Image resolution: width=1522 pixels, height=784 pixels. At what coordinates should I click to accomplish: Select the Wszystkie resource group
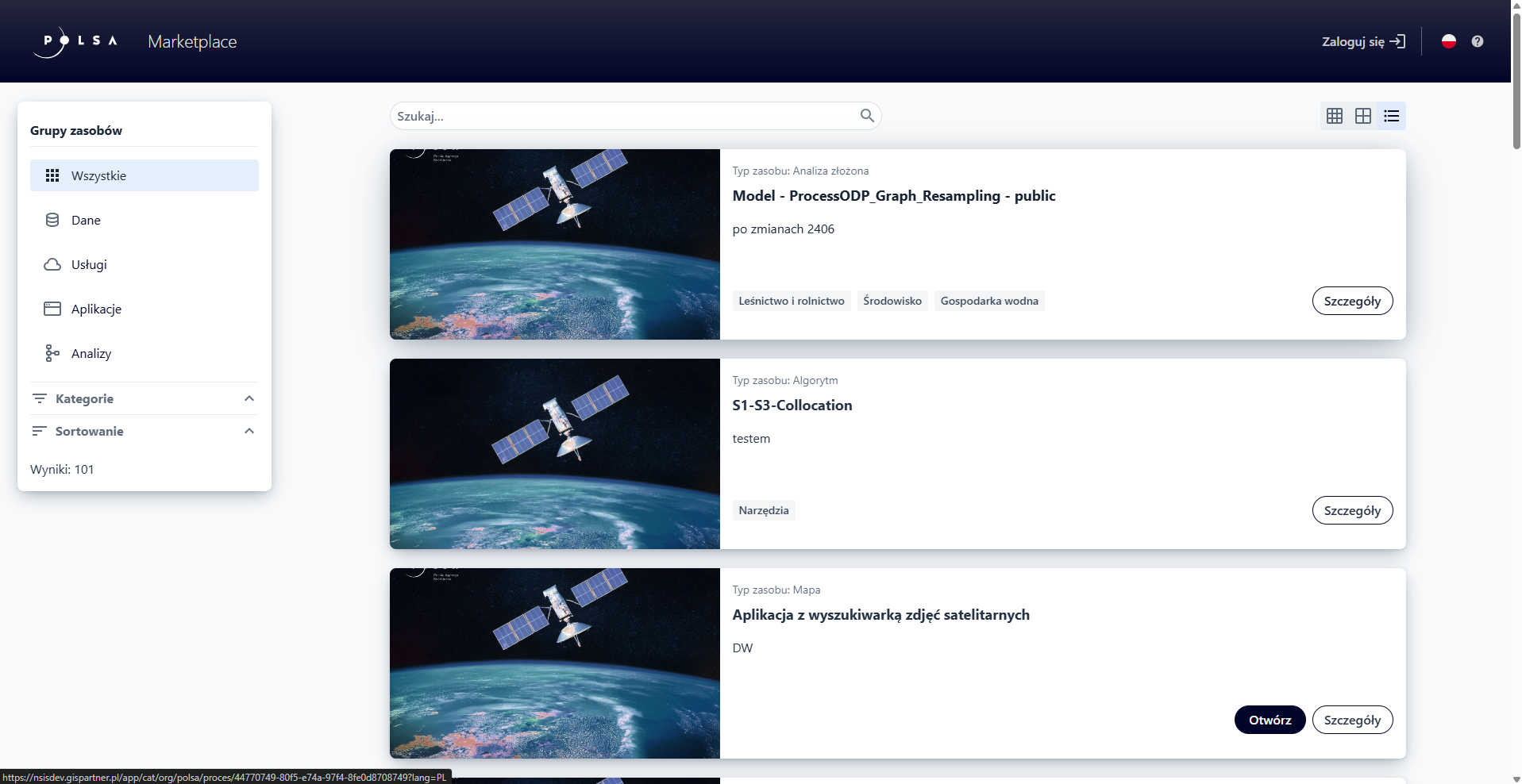(144, 175)
